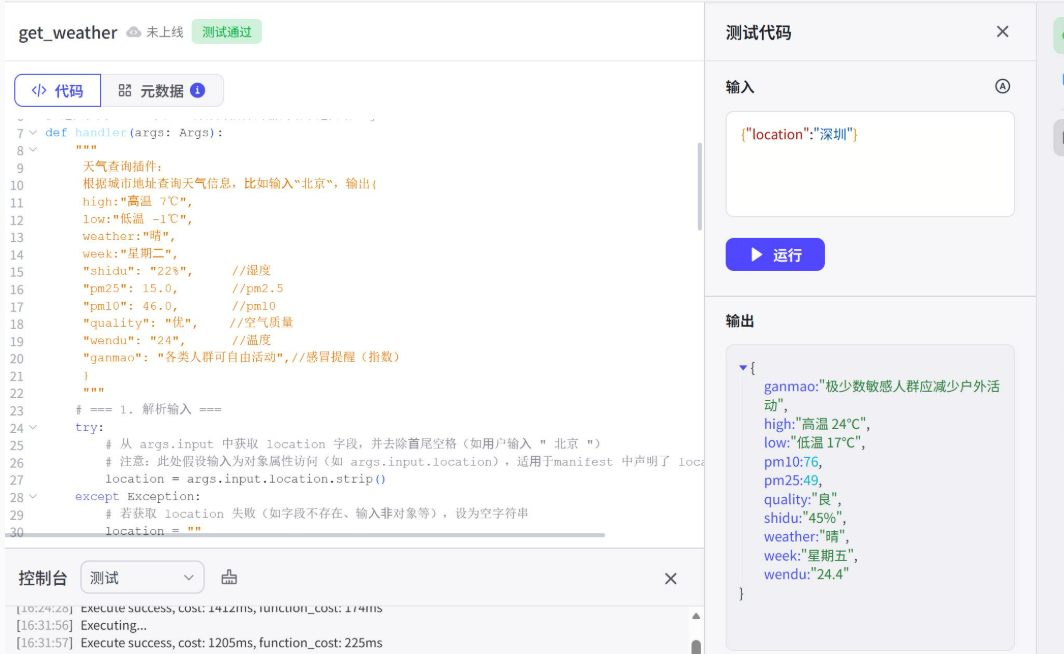Select the week:"星期五" output line
Screen dimensions: 1064x654
tap(810, 556)
